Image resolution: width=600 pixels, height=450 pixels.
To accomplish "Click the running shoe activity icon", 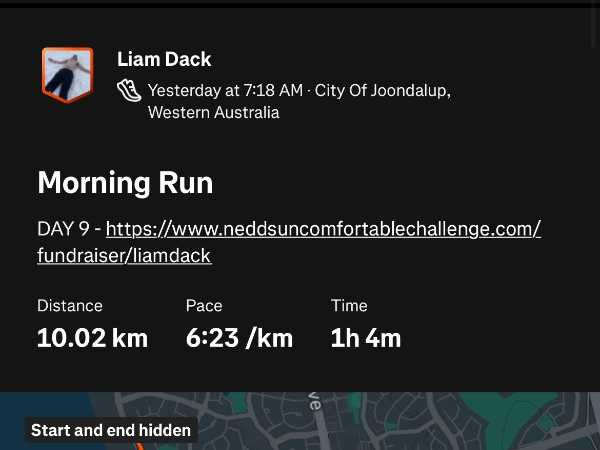I will coord(129,90).
